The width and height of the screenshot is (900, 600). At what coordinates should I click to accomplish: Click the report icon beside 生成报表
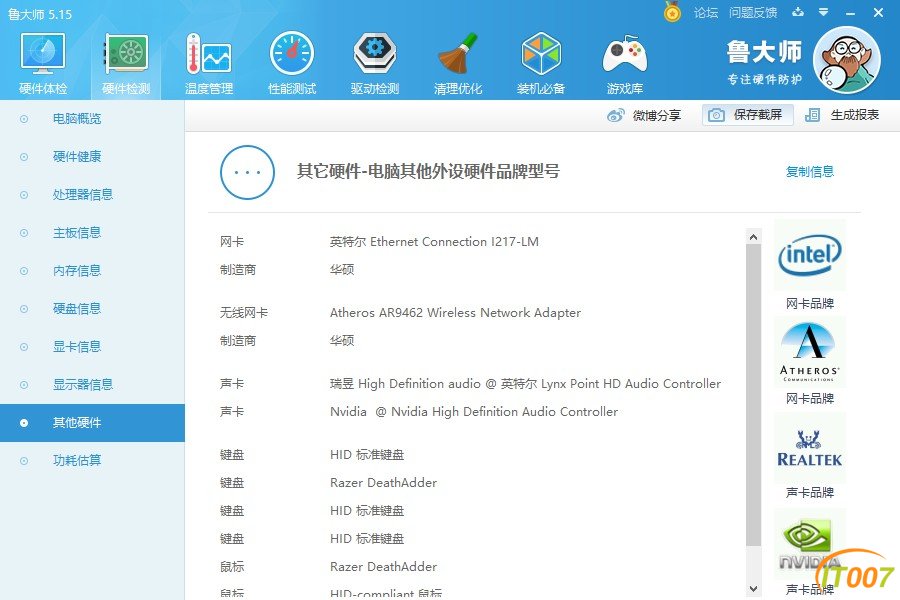(x=812, y=115)
